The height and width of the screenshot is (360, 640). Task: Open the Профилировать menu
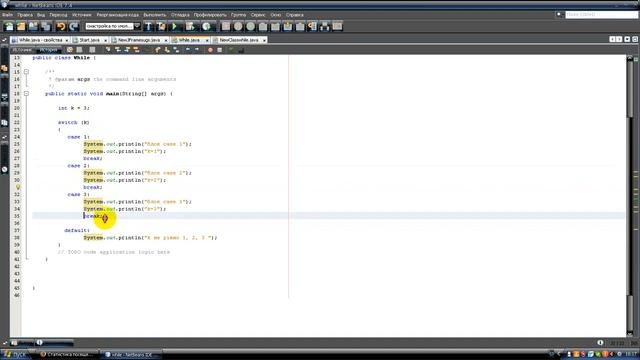pyautogui.click(x=210, y=15)
